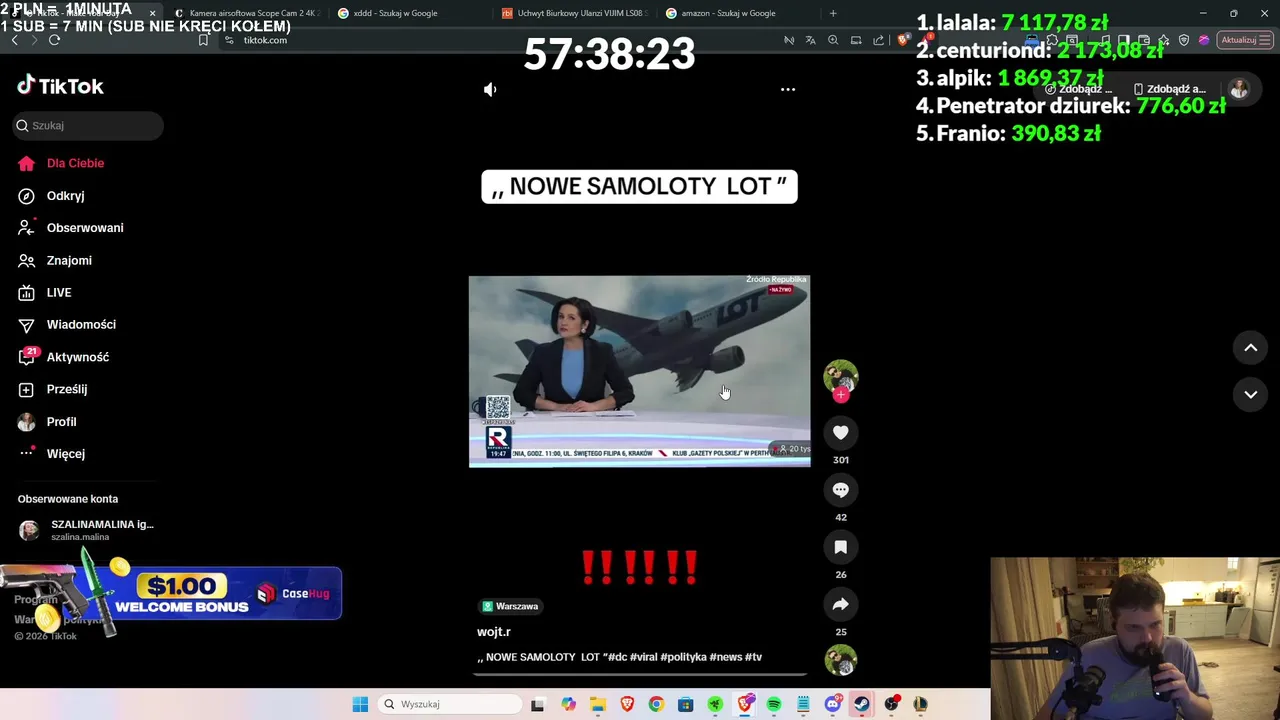
Task: Open Discord from the taskbar
Action: coord(832,704)
